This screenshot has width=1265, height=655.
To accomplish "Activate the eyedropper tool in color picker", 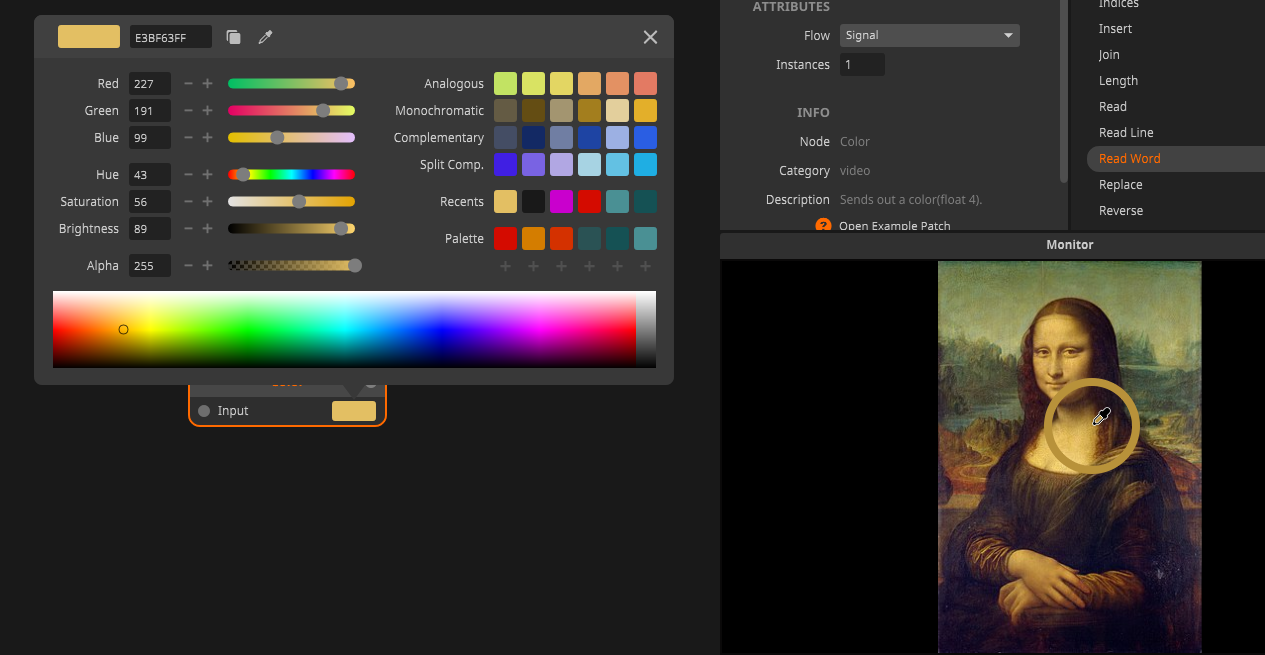I will (x=265, y=37).
